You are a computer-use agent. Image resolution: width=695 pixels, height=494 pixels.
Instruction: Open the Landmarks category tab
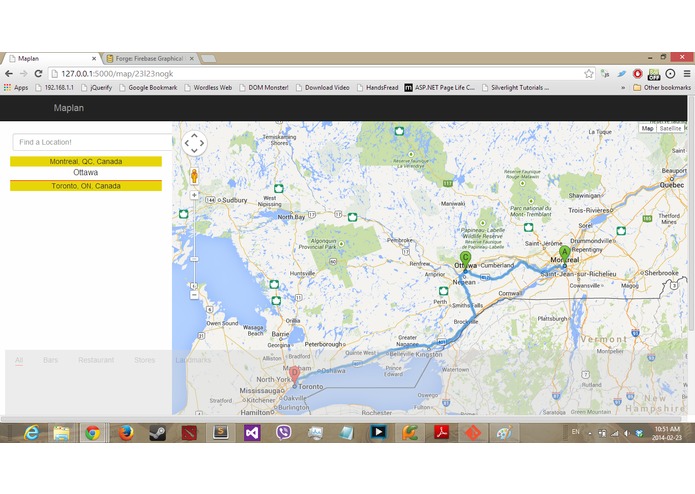(x=193, y=360)
